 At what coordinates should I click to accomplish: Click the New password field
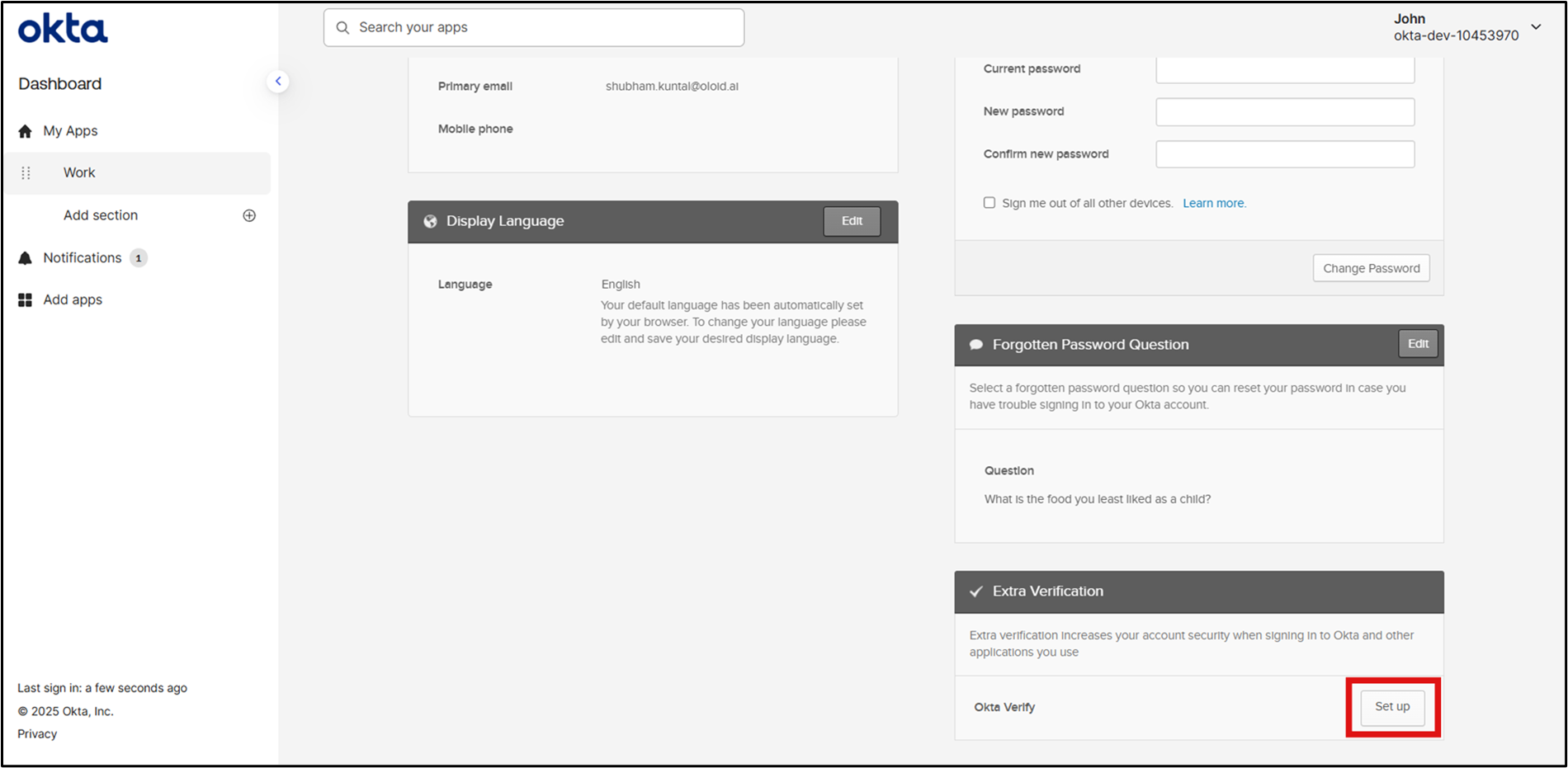click(x=1285, y=112)
